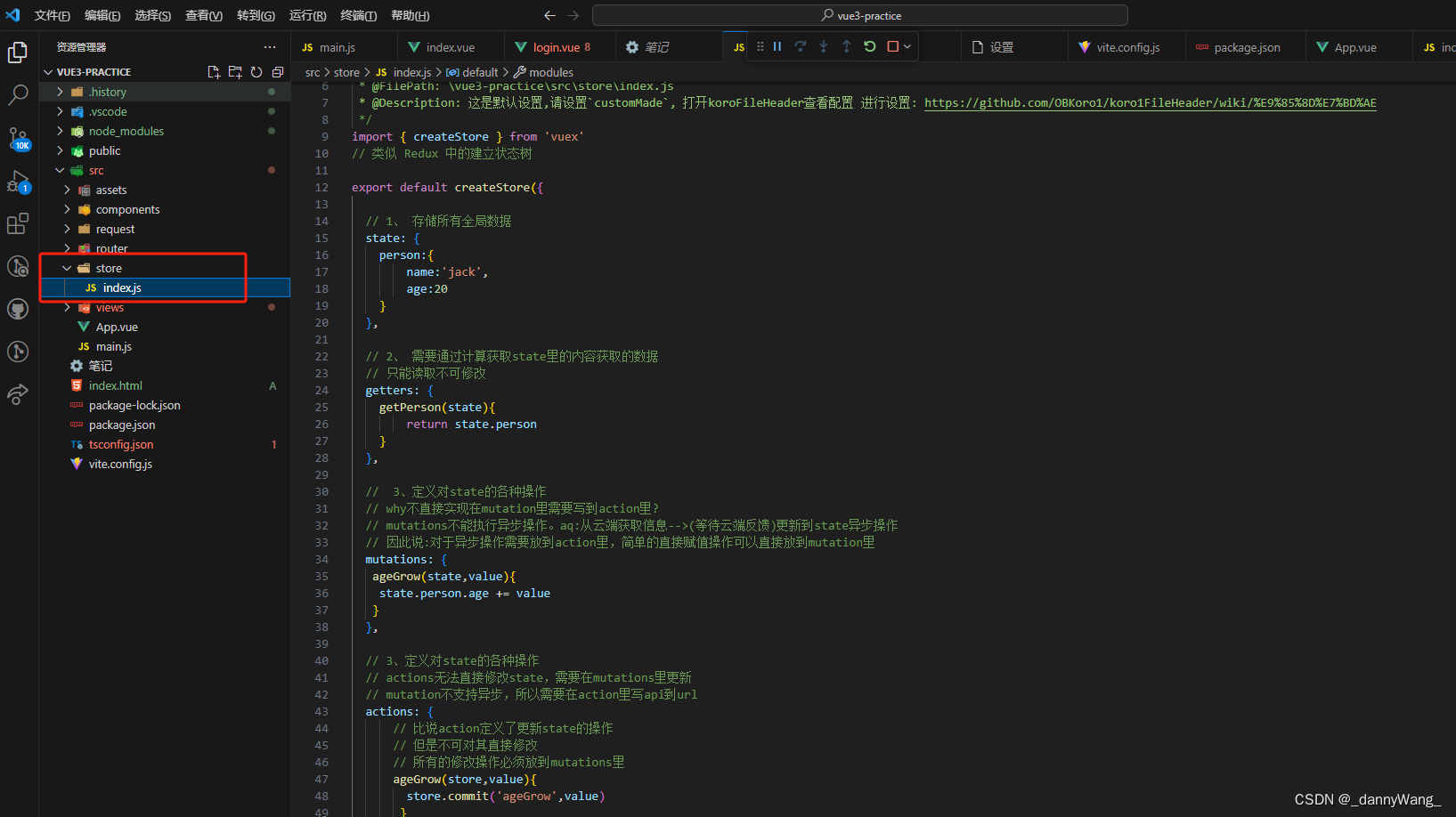Open explorer panel more actions menu
The height and width of the screenshot is (817, 1456).
(270, 47)
